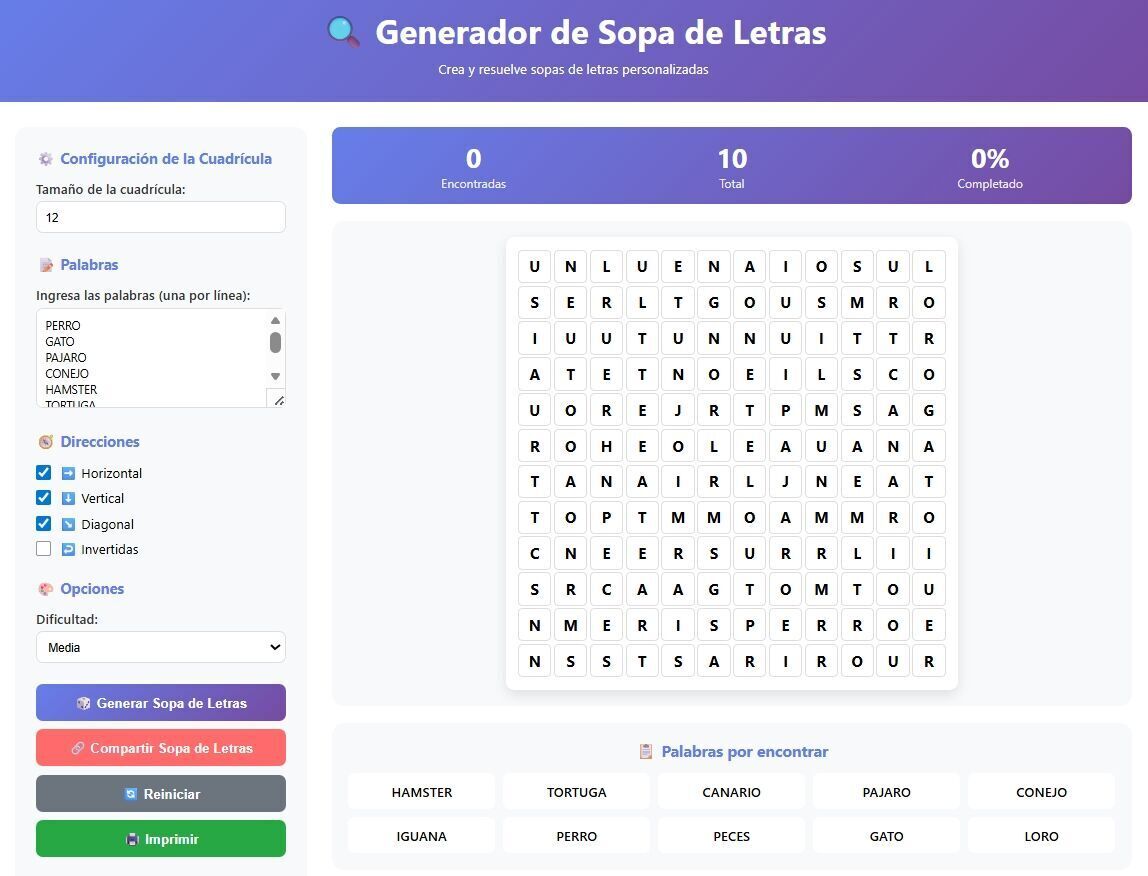The width and height of the screenshot is (1148, 876).
Task: Click the gear icon beside Configuración de la Cuadrícula
Action: [46, 159]
